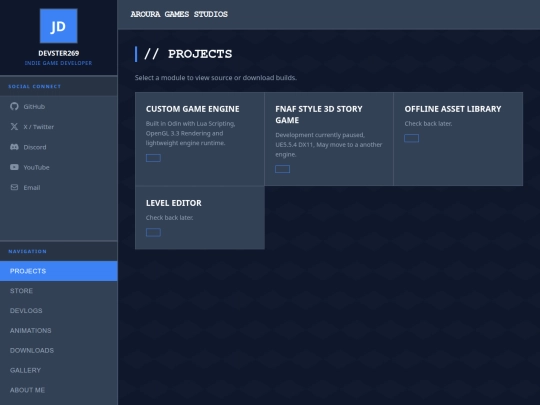Click the 'Select a module' instruction text
Screen dimensions: 540x405
[216, 77]
